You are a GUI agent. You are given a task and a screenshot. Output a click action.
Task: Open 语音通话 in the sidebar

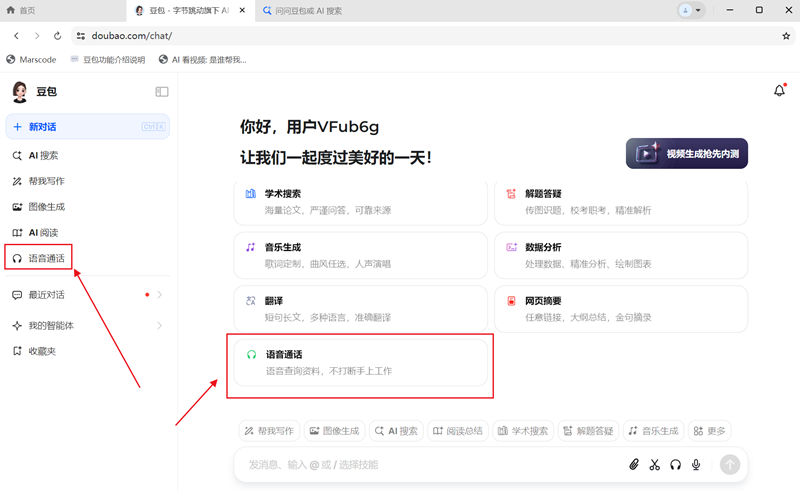tap(39, 258)
